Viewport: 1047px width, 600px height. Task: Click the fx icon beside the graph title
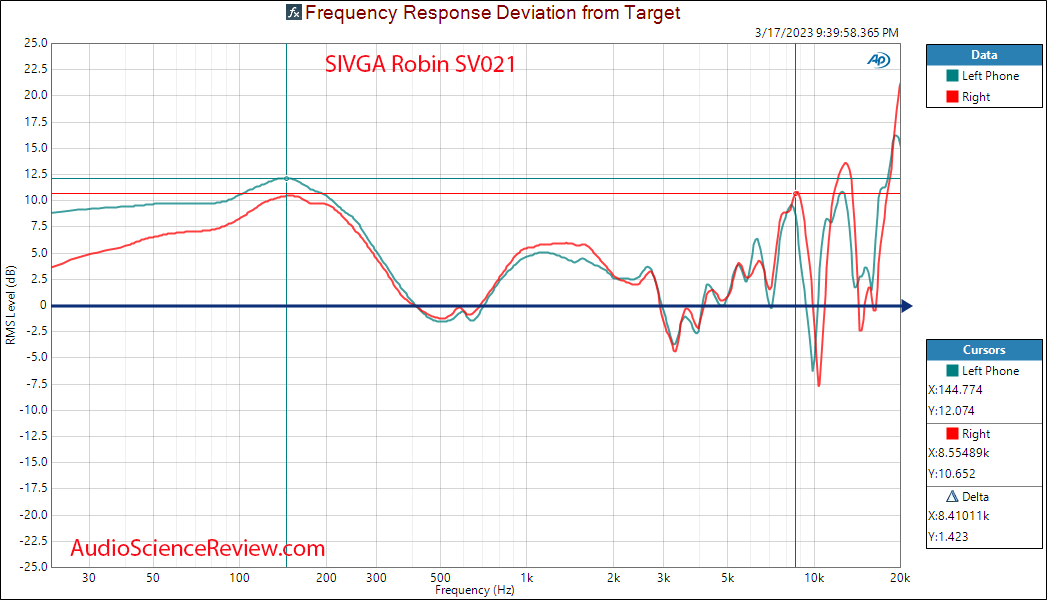point(294,13)
